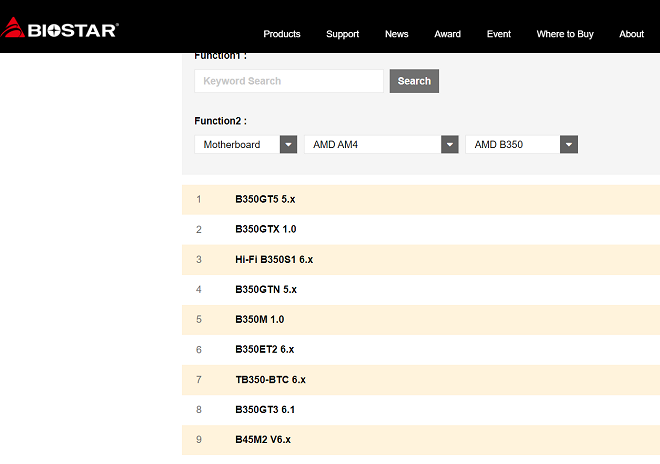Open the Event page
Viewport: 660px width, 464px height.
coord(498,34)
